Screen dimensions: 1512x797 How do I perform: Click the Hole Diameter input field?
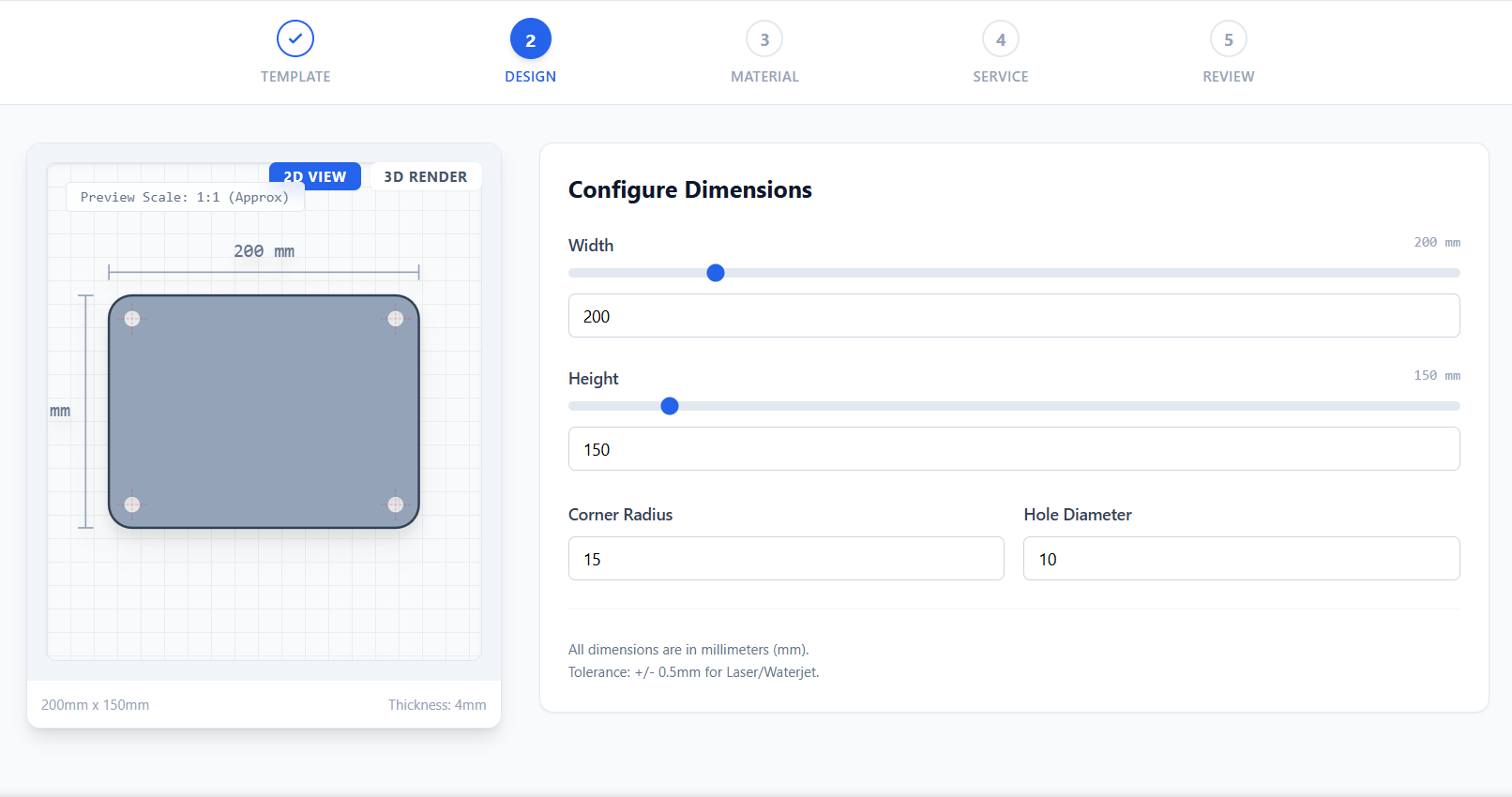point(1240,559)
